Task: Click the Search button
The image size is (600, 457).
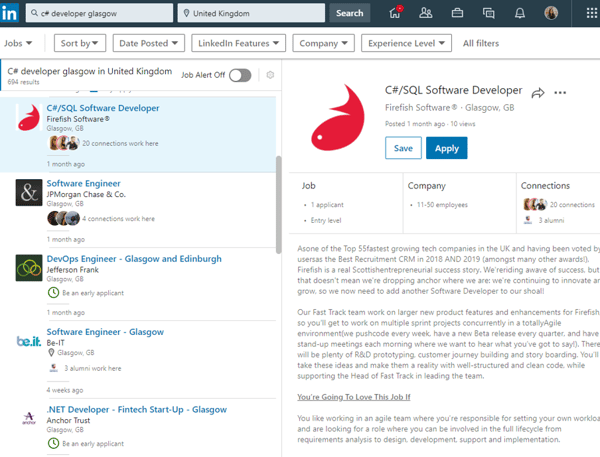Action: pyautogui.click(x=349, y=13)
